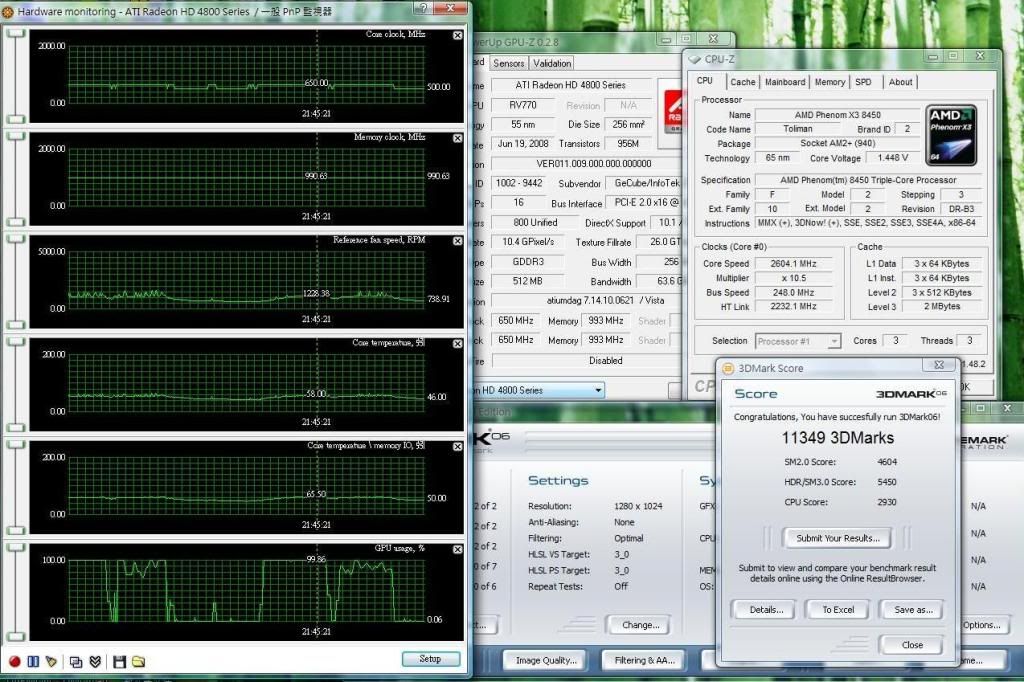Click the top slider handle beside Reference fan speed graph
1024x682 pixels.
point(15,238)
